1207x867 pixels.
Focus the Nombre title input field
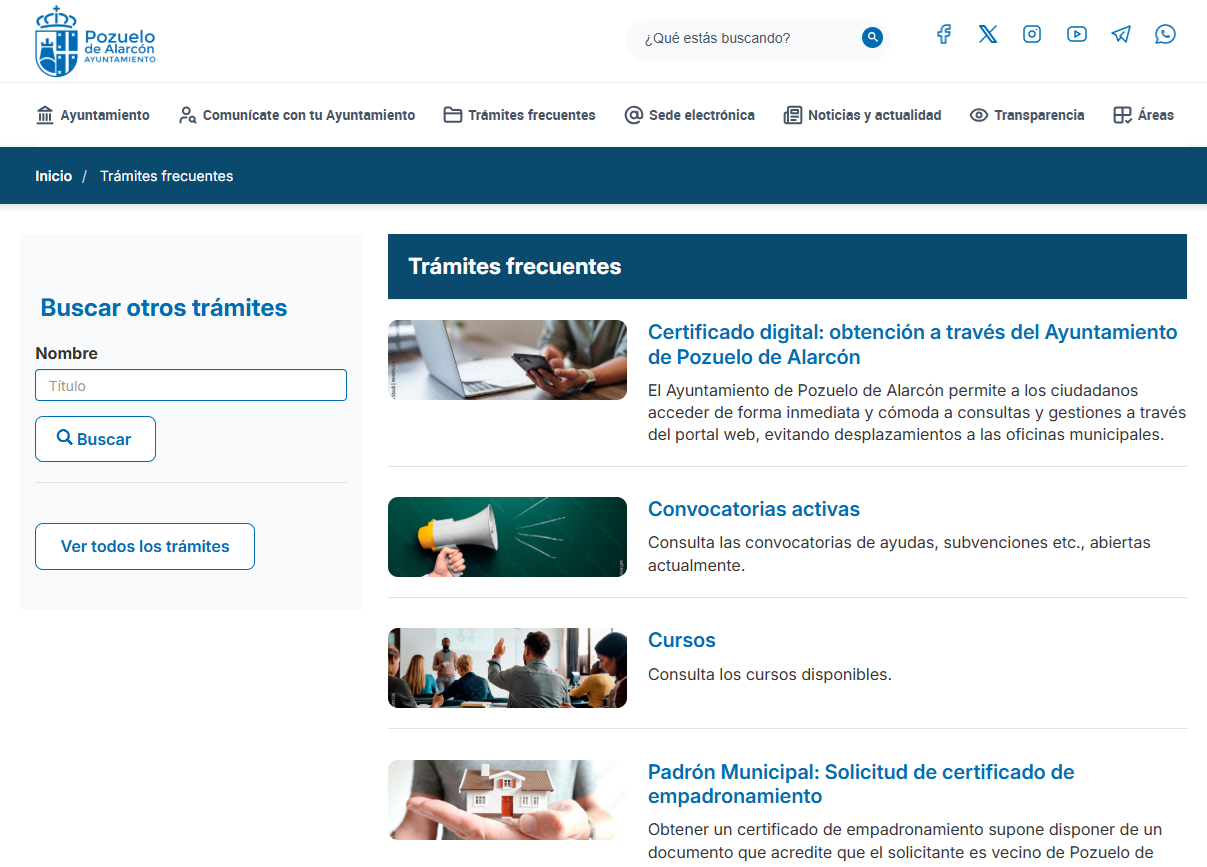coord(191,385)
